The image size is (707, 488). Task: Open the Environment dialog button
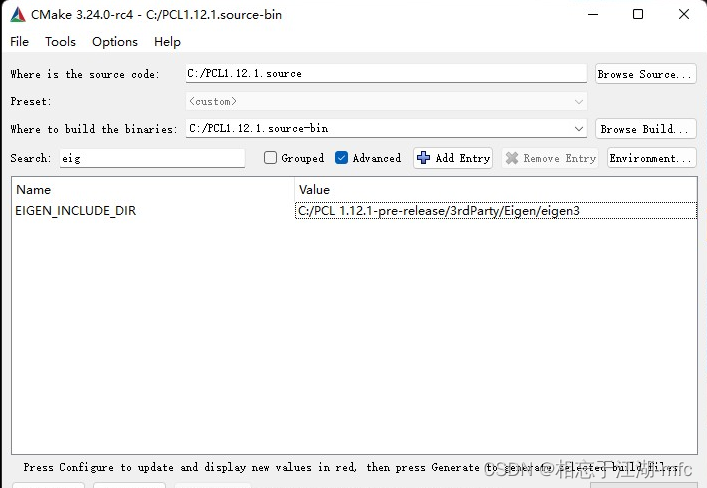click(651, 158)
